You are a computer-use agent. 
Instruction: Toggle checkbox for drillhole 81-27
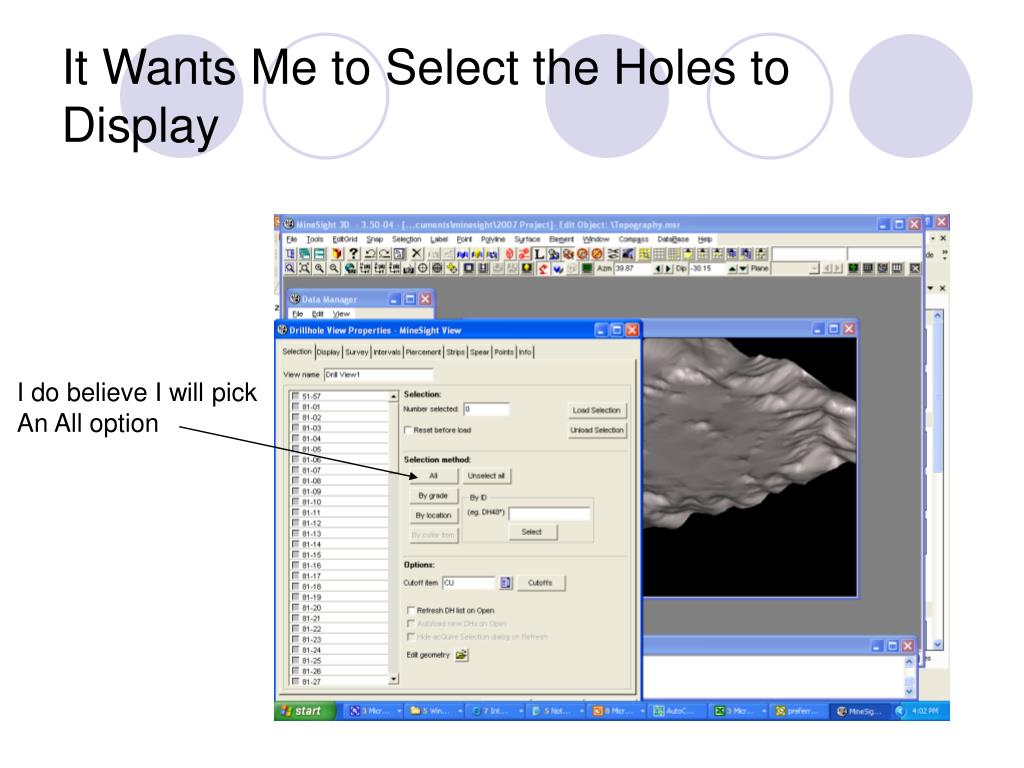pyautogui.click(x=295, y=681)
